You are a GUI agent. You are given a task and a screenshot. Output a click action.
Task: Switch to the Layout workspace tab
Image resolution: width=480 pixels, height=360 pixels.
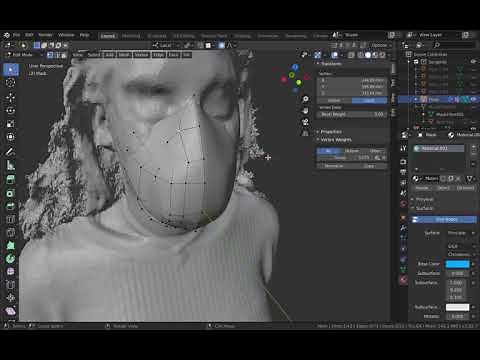point(108,36)
